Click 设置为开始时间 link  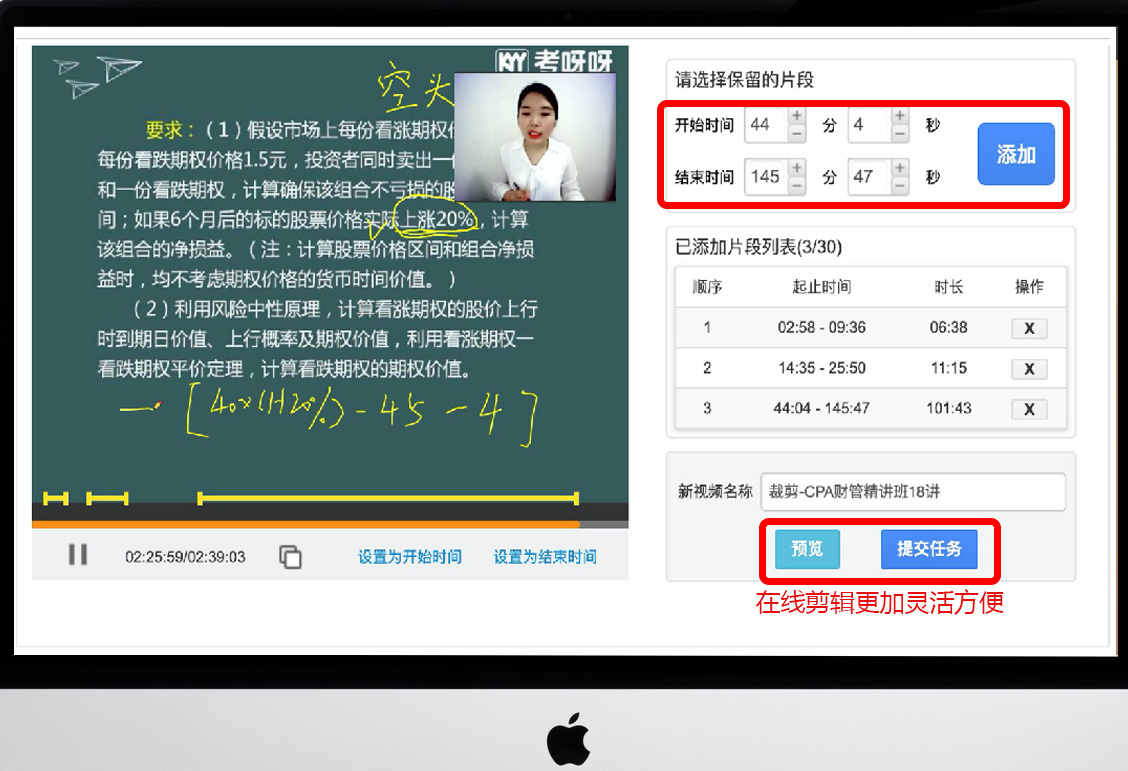click(x=410, y=557)
